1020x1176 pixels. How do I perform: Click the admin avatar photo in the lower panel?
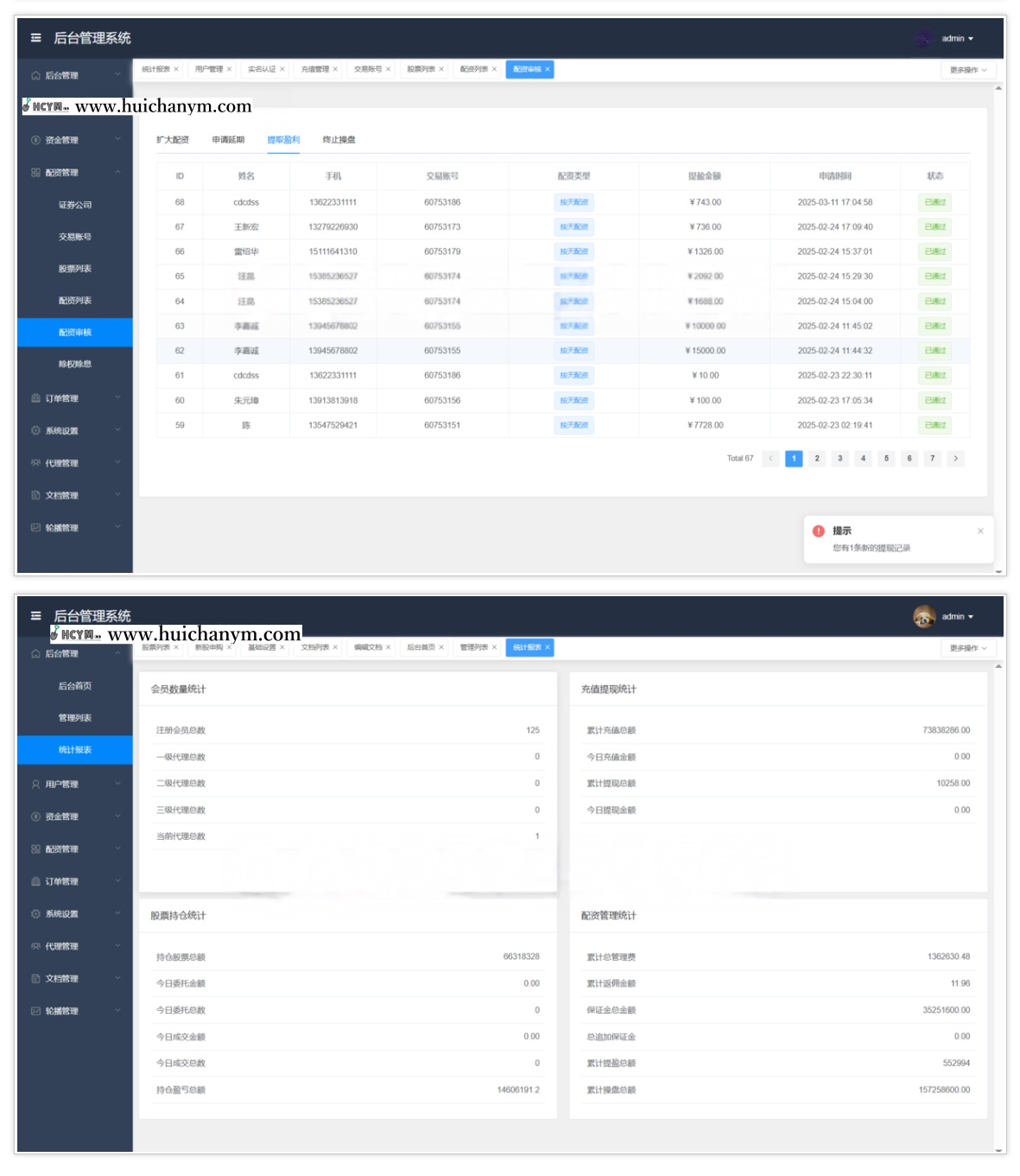[924, 616]
